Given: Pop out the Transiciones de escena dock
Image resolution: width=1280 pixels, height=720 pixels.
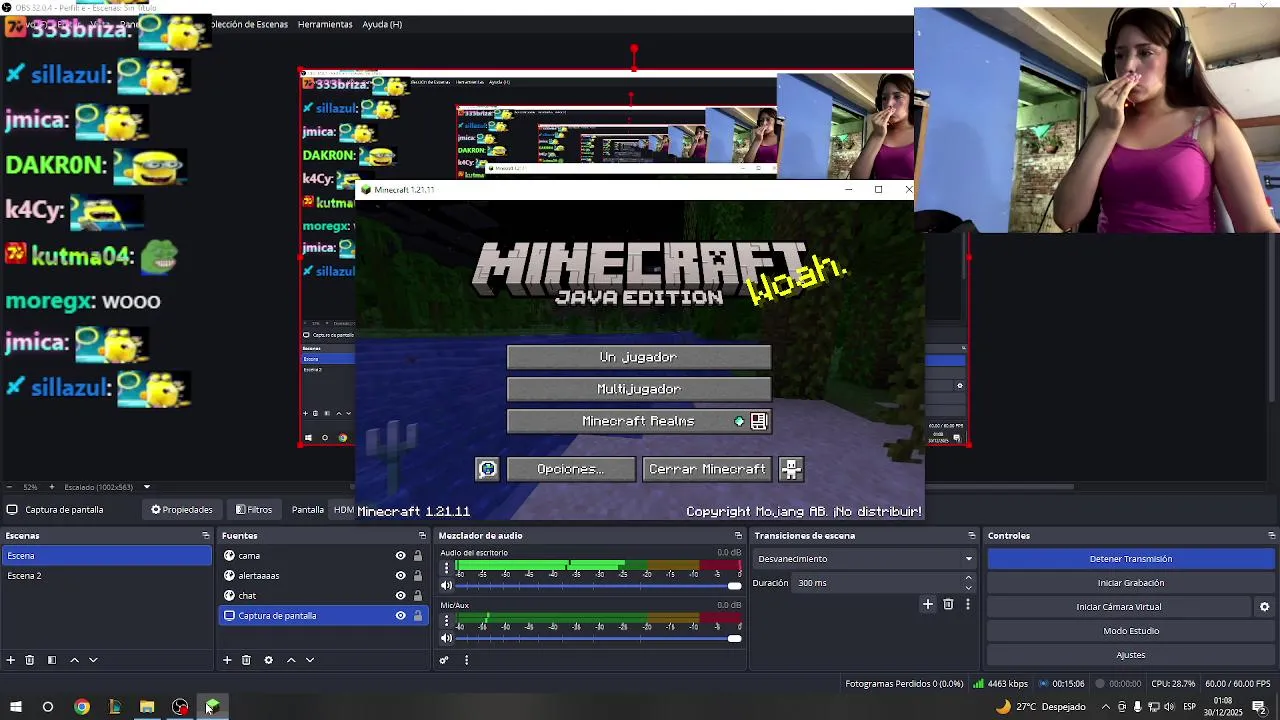Looking at the screenshot, I should click(x=971, y=536).
